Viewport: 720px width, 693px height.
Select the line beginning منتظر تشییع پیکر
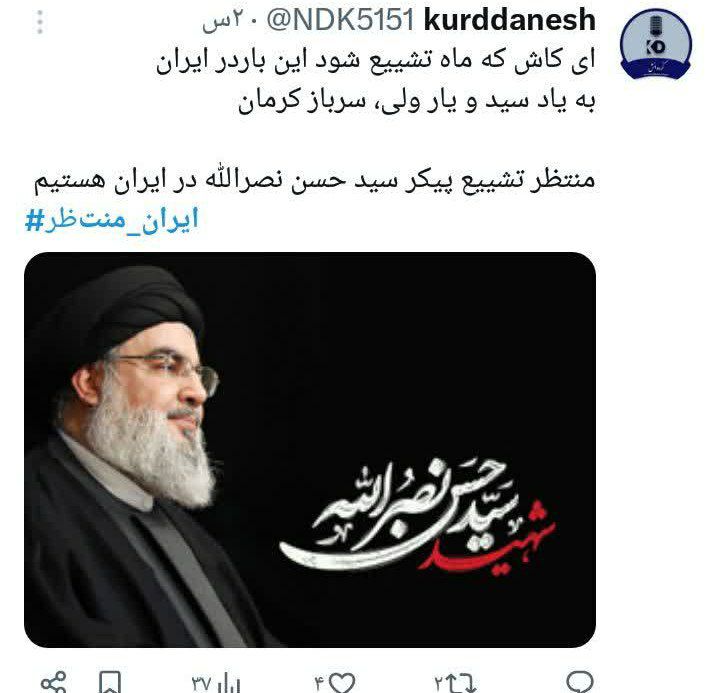pyautogui.click(x=315, y=179)
